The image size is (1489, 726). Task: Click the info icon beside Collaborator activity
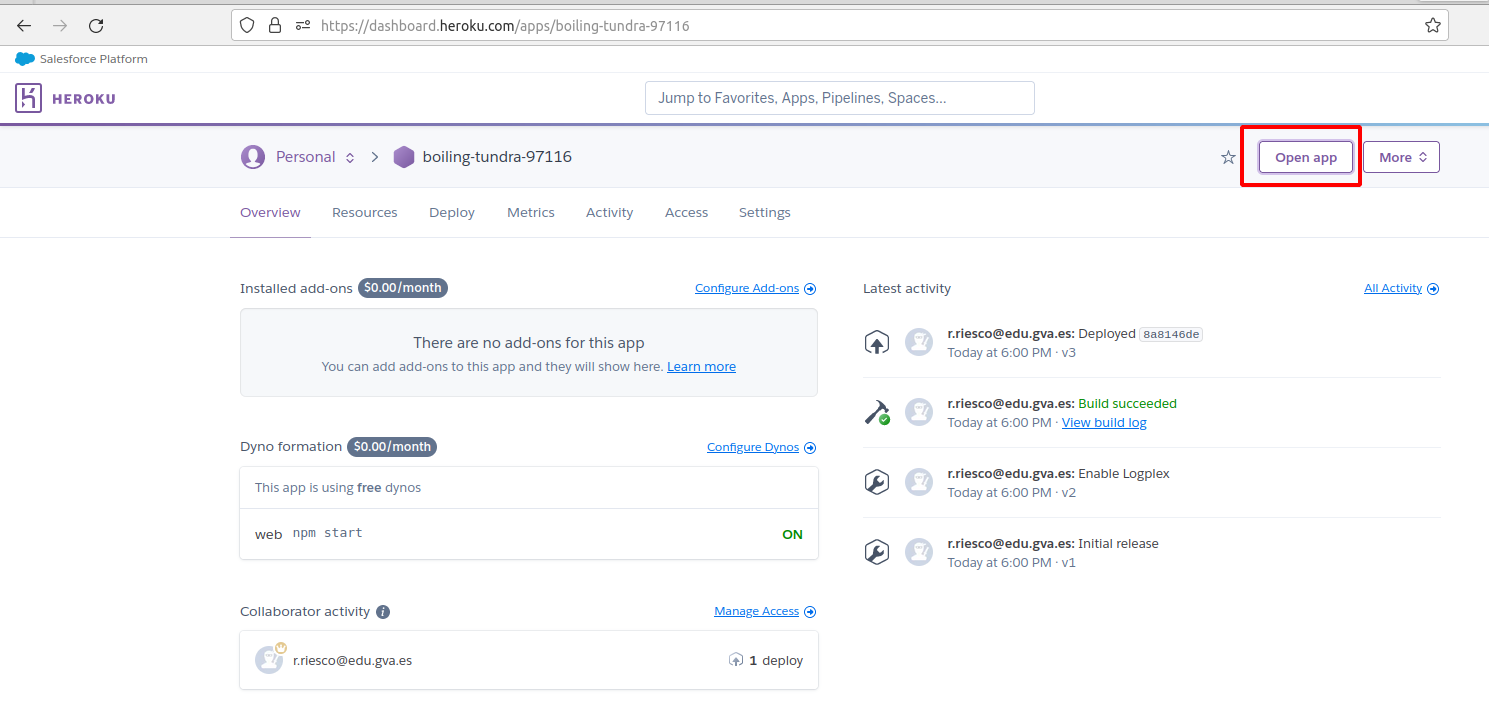pos(383,612)
